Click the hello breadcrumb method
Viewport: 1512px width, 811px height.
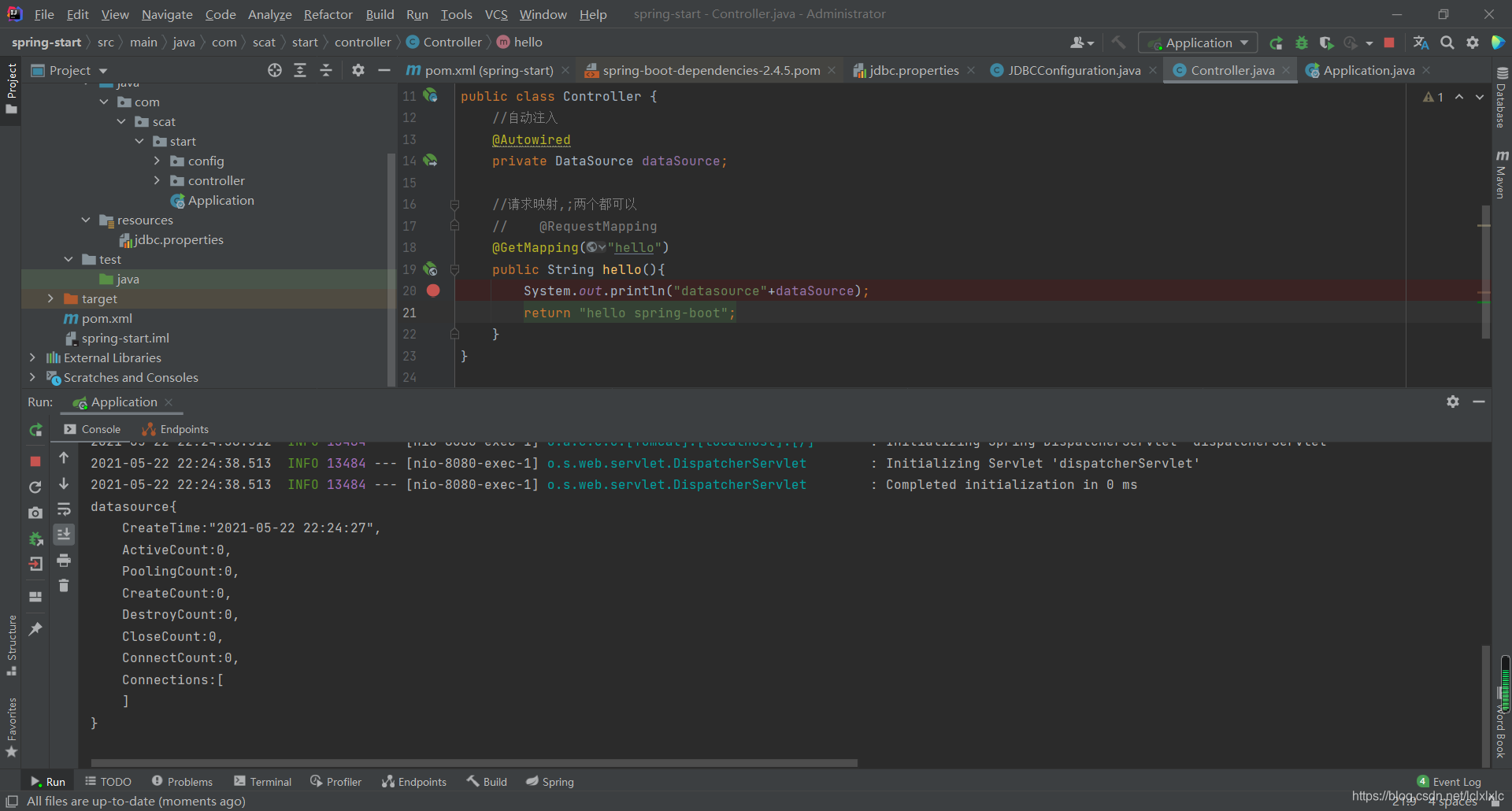click(520, 43)
